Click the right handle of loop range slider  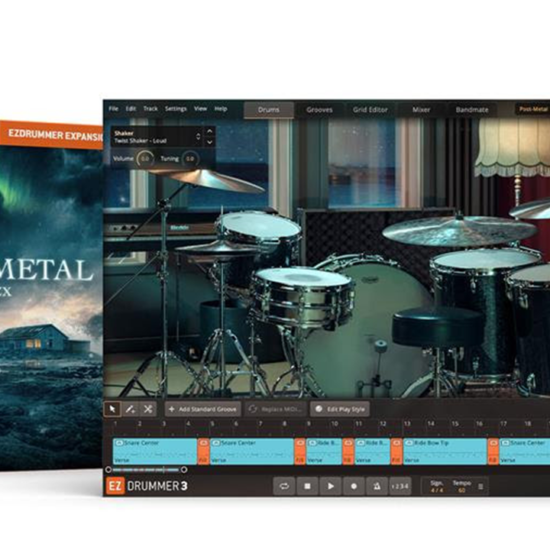click(184, 470)
